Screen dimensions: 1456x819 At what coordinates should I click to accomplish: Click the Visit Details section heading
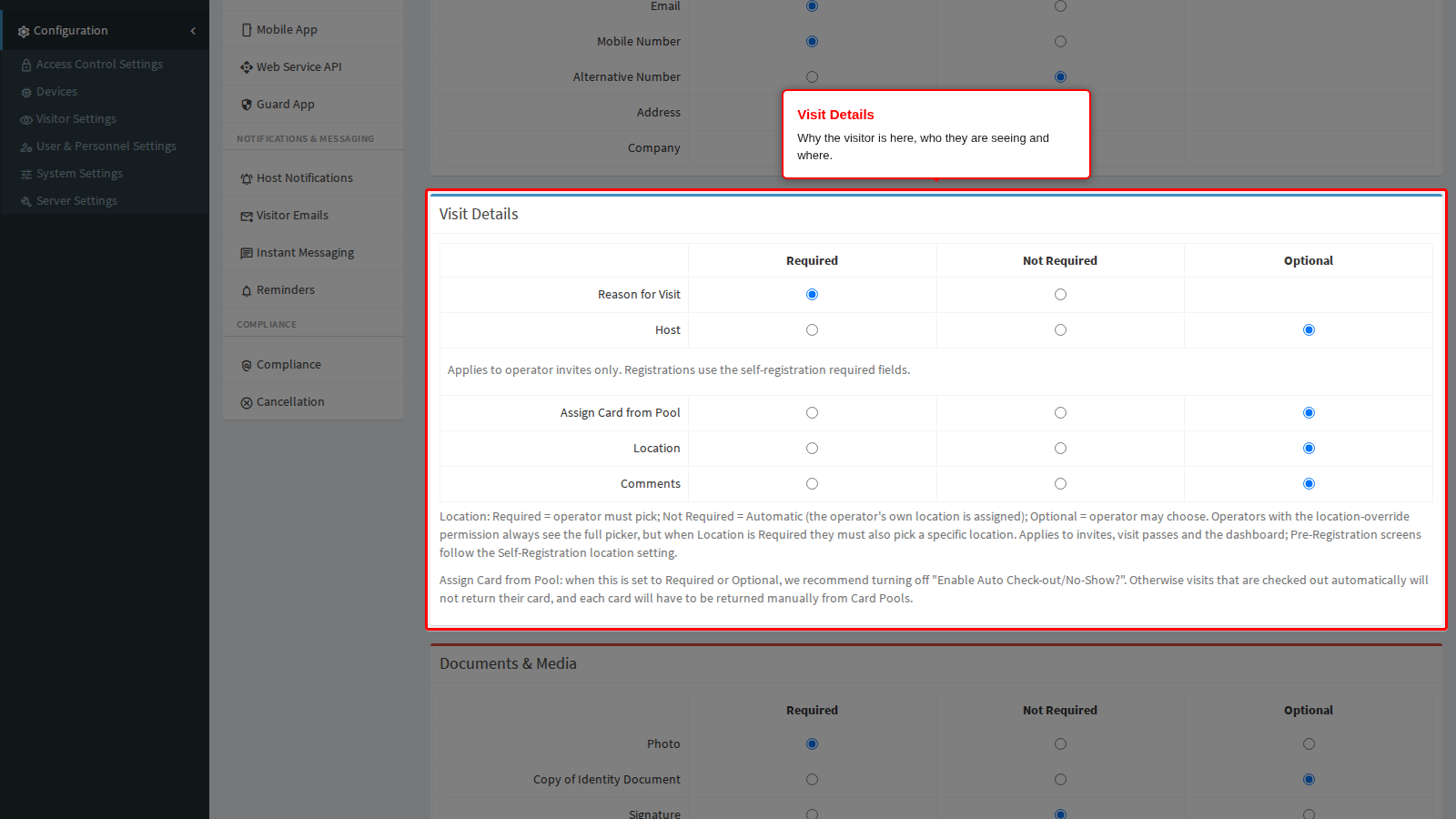(x=479, y=215)
